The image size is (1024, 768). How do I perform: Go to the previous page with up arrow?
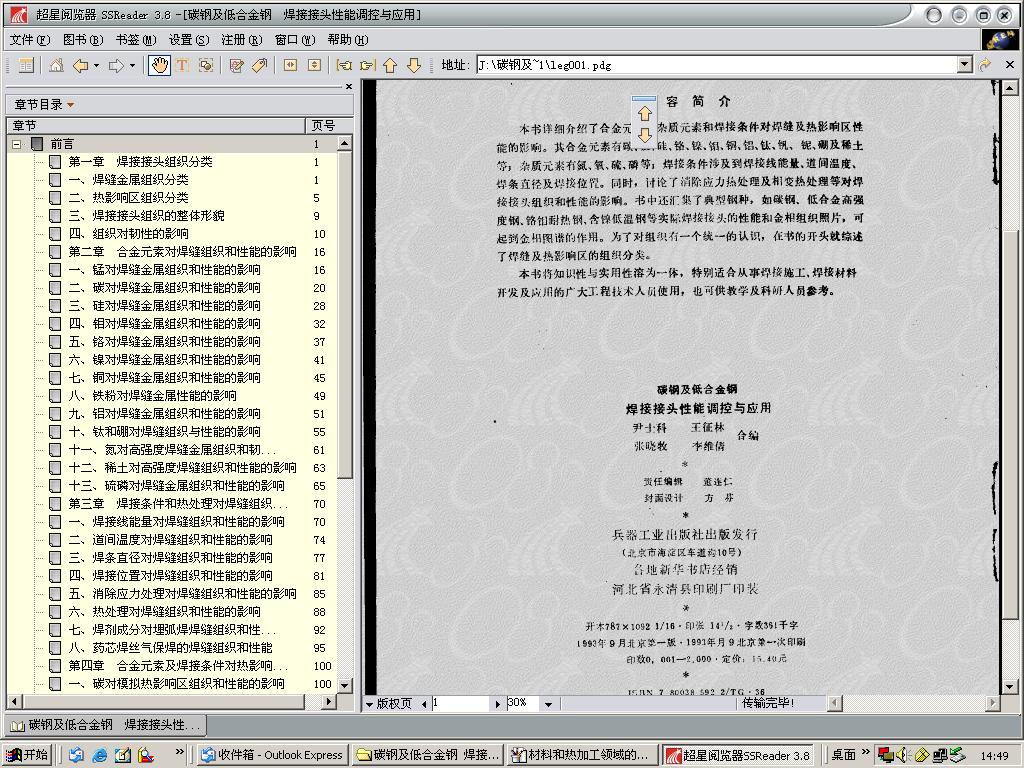(391, 65)
